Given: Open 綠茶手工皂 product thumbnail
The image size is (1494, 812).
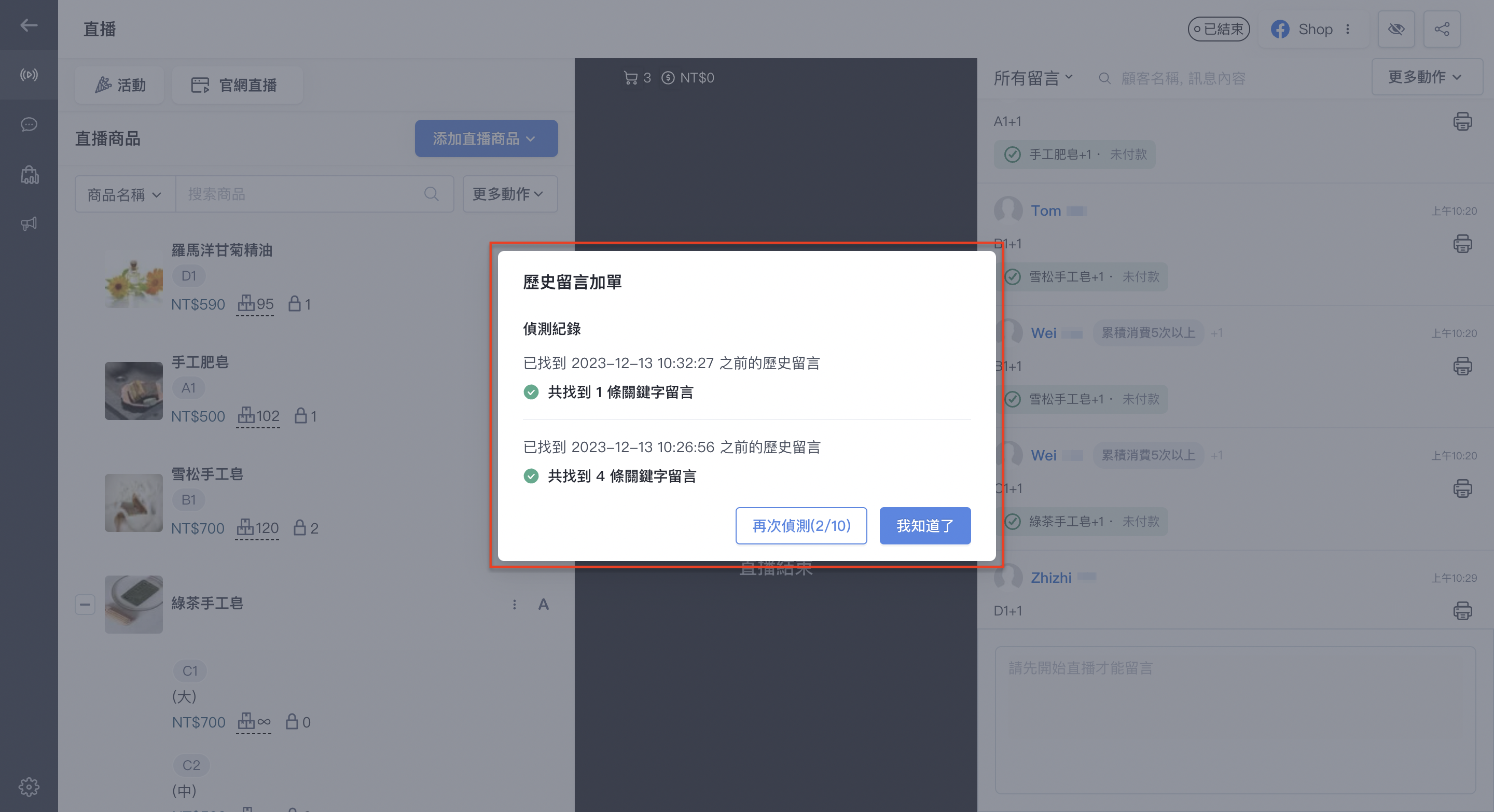Looking at the screenshot, I should [x=133, y=605].
